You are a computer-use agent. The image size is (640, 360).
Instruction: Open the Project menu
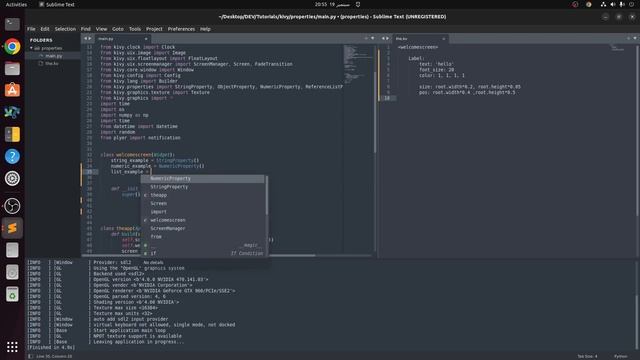click(154, 29)
